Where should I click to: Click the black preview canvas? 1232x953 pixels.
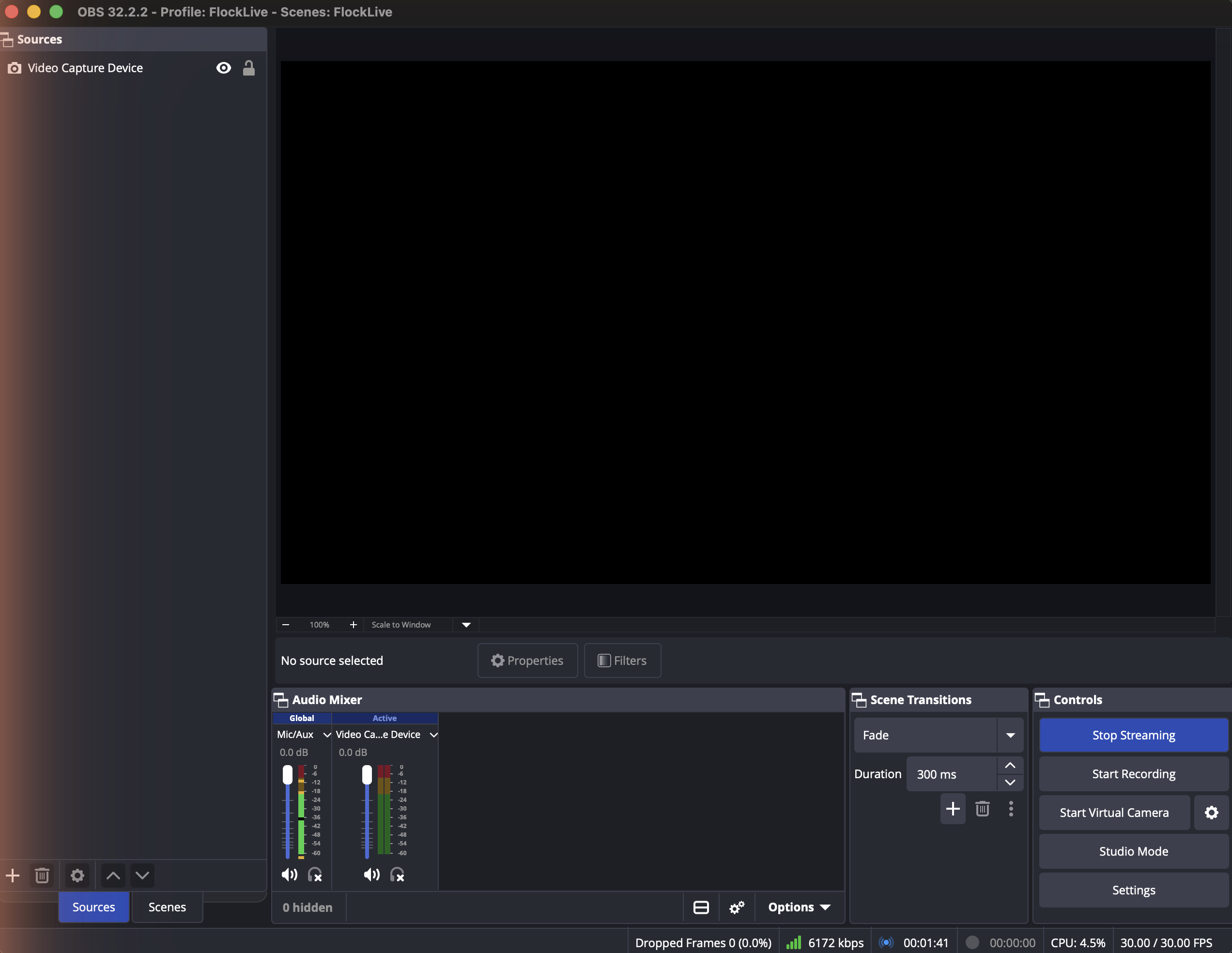(x=745, y=323)
